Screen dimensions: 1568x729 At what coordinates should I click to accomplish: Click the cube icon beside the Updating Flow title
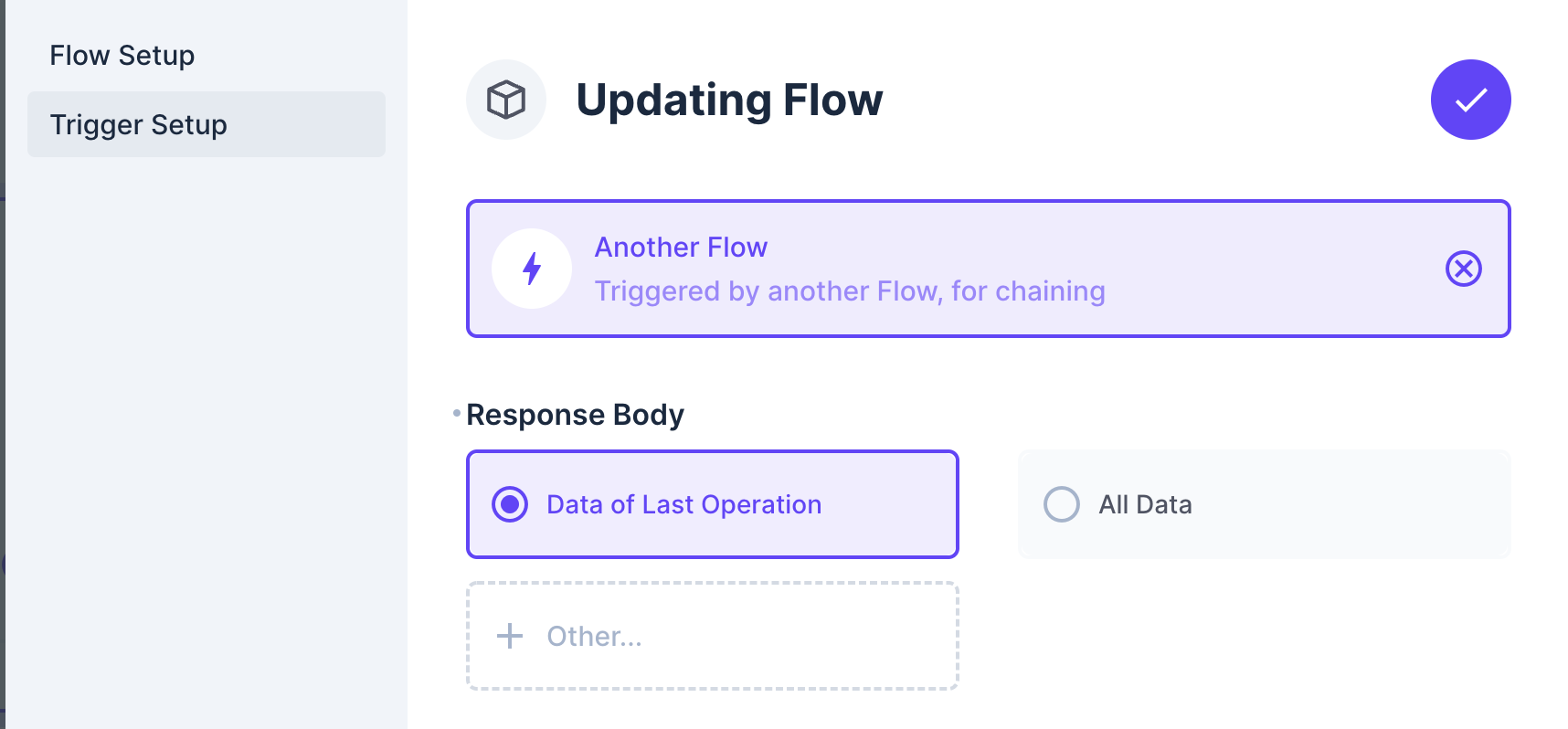506,100
